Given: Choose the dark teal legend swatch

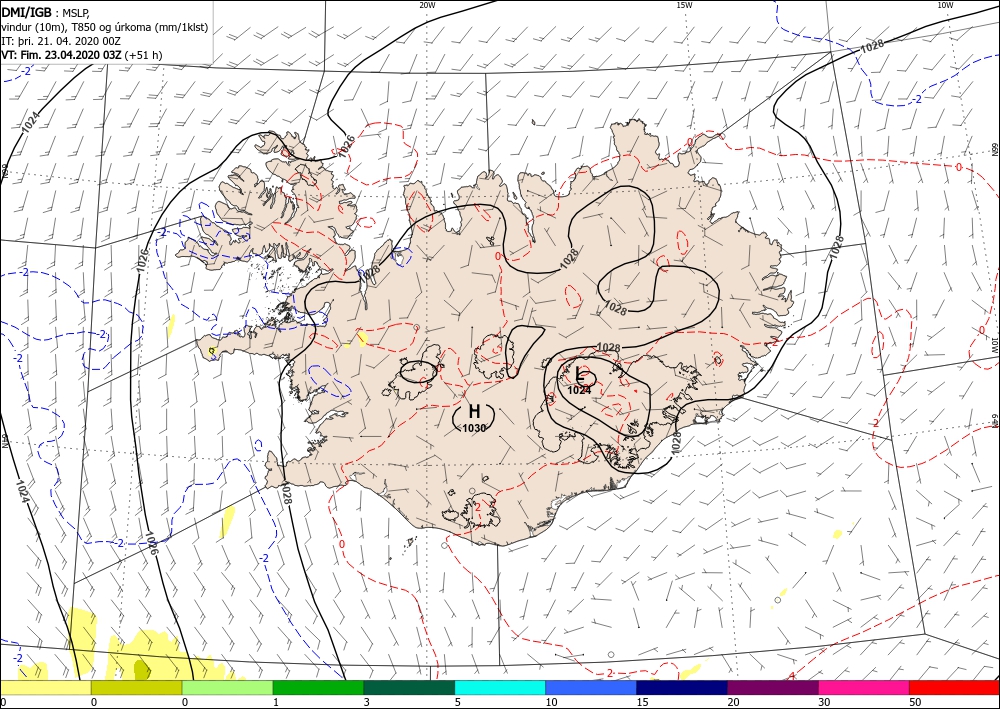Looking at the screenshot, I should 409,687.
